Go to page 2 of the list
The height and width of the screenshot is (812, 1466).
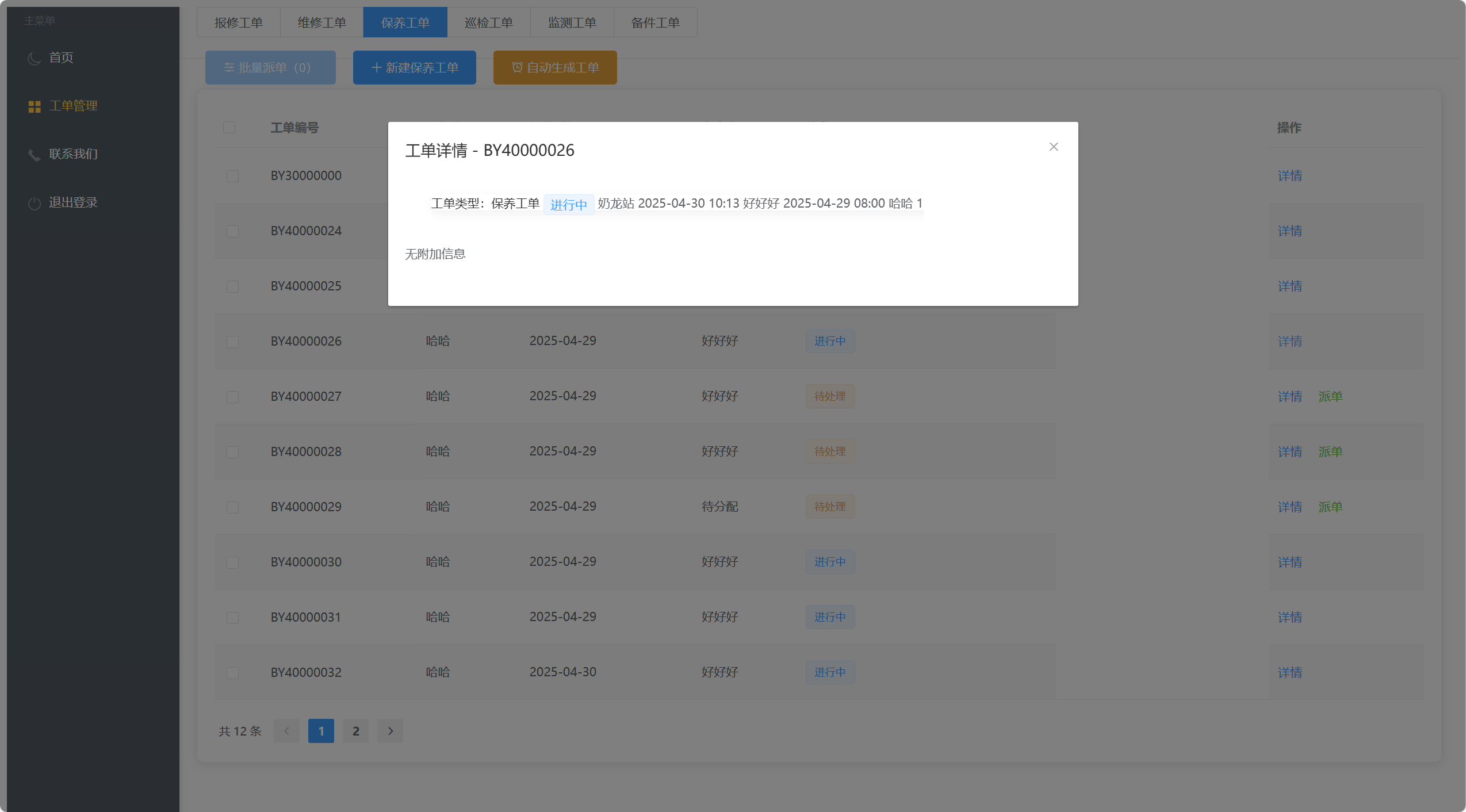[355, 731]
